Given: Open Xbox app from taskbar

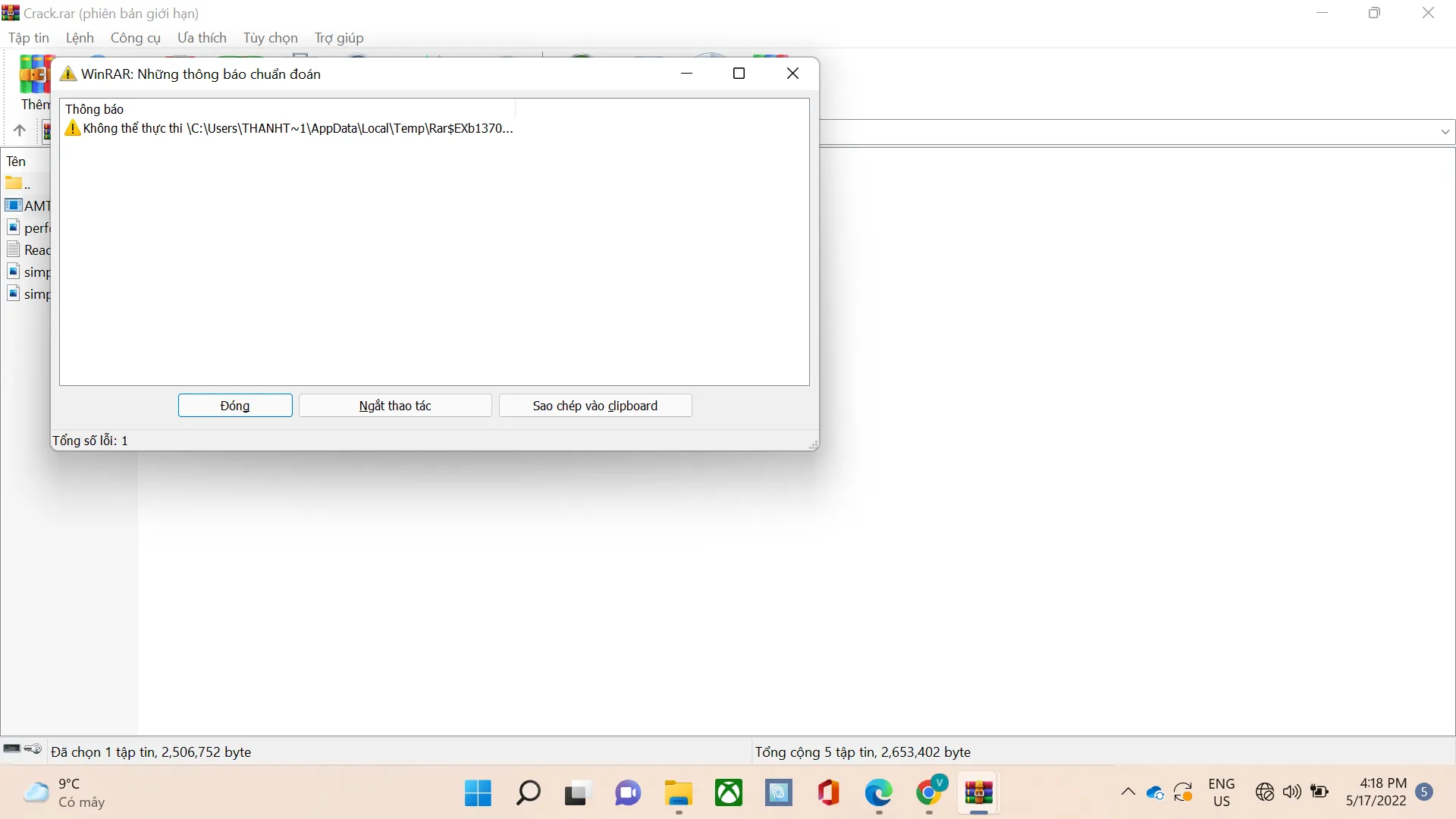Looking at the screenshot, I should click(729, 793).
